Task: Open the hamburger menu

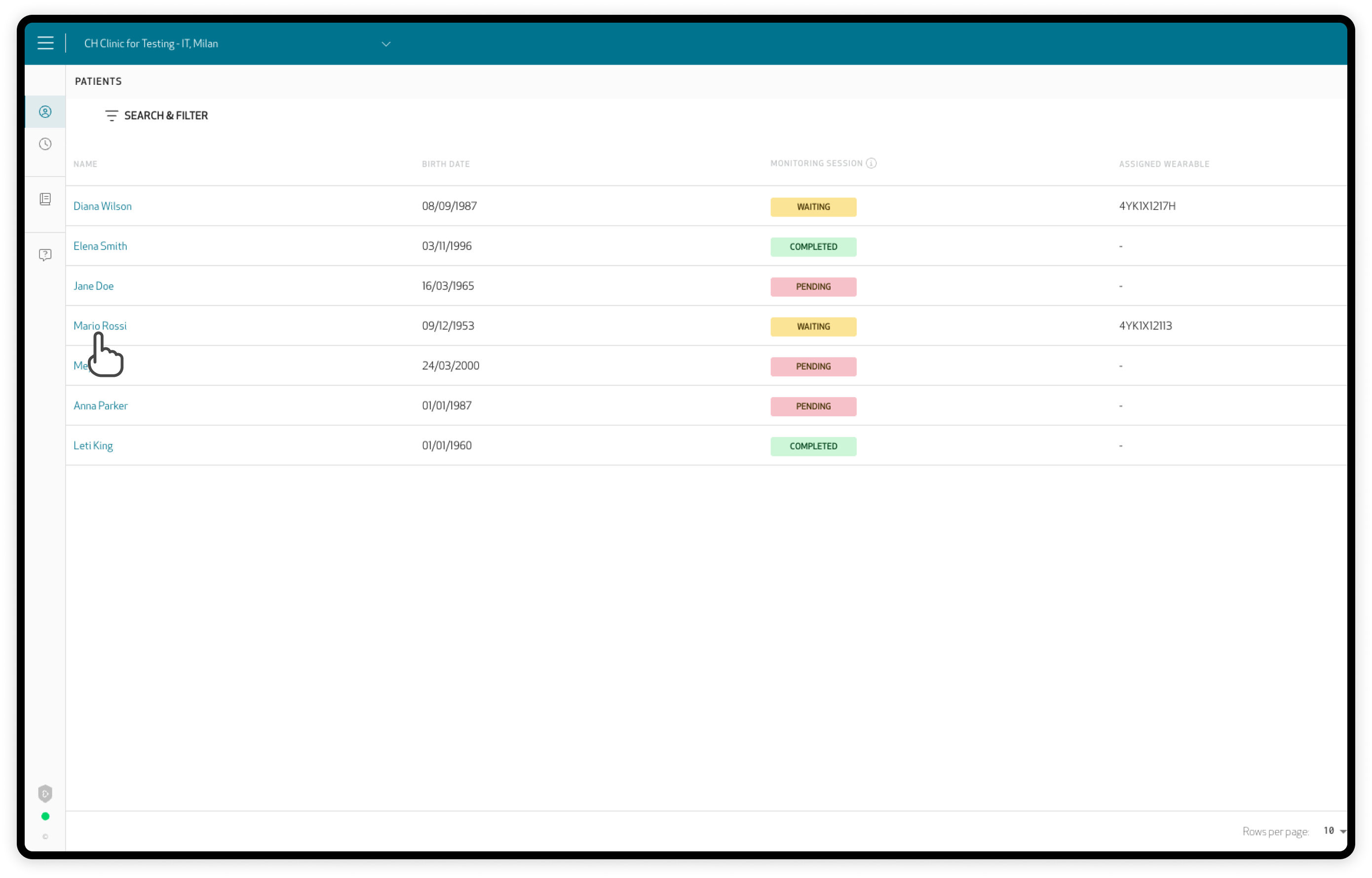Action: pyautogui.click(x=45, y=43)
